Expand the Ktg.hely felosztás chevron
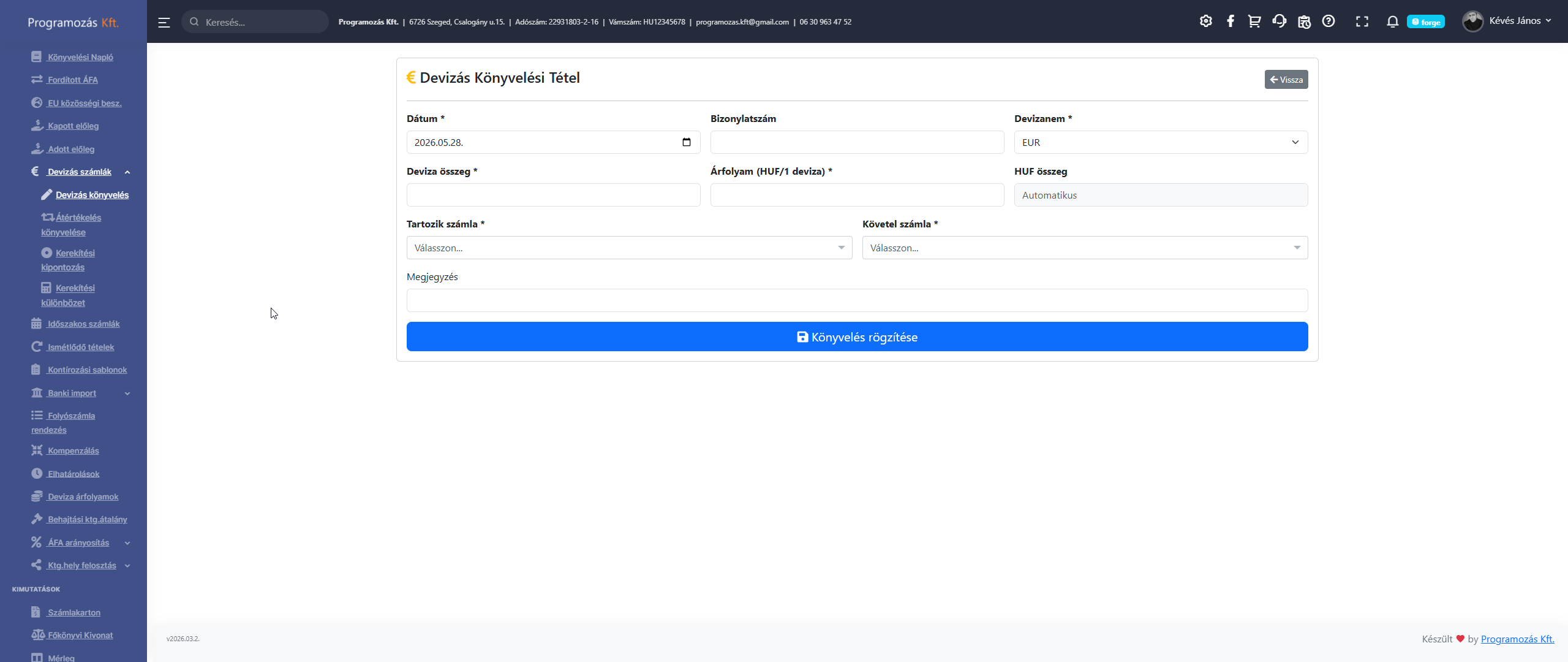Viewport: 1568px width, 662px height. pos(127,566)
